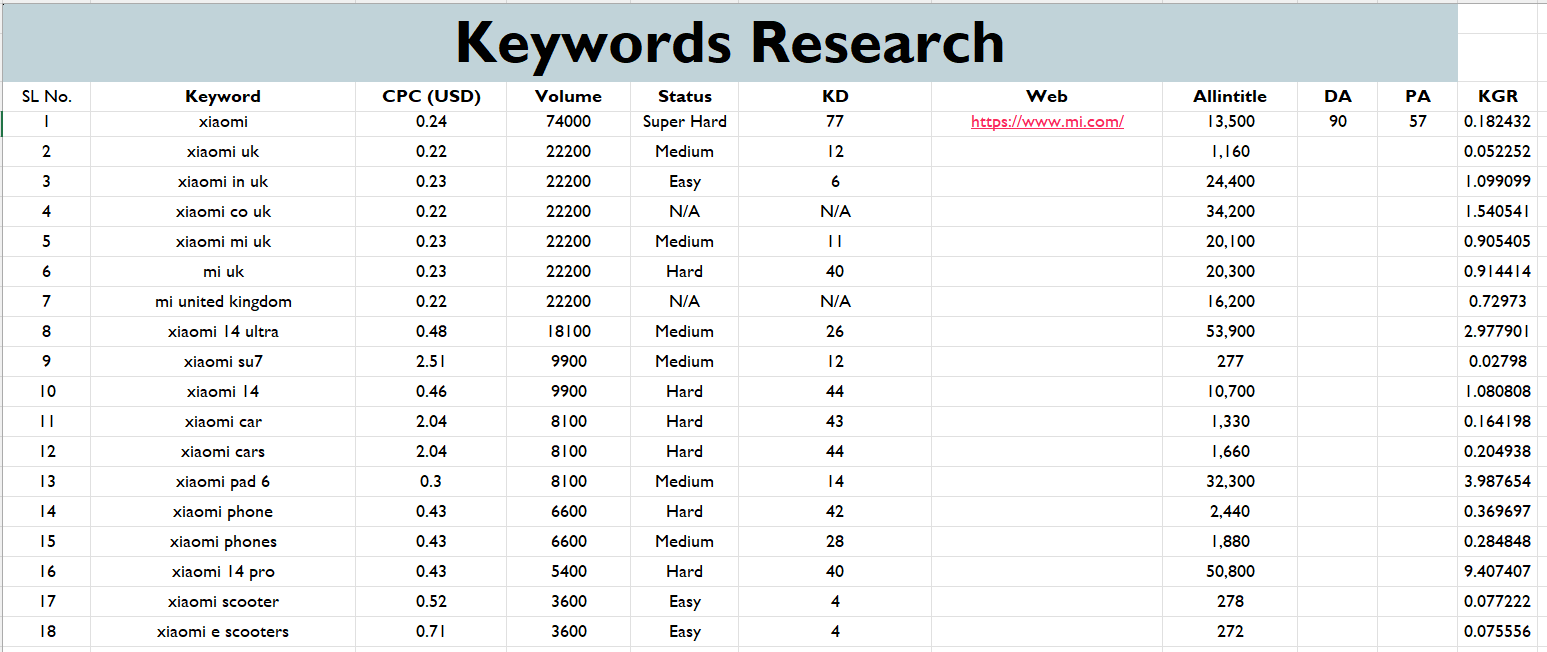This screenshot has height=652, width=1547.
Task: Select the Allintitle value 53,900
Action: click(1230, 332)
